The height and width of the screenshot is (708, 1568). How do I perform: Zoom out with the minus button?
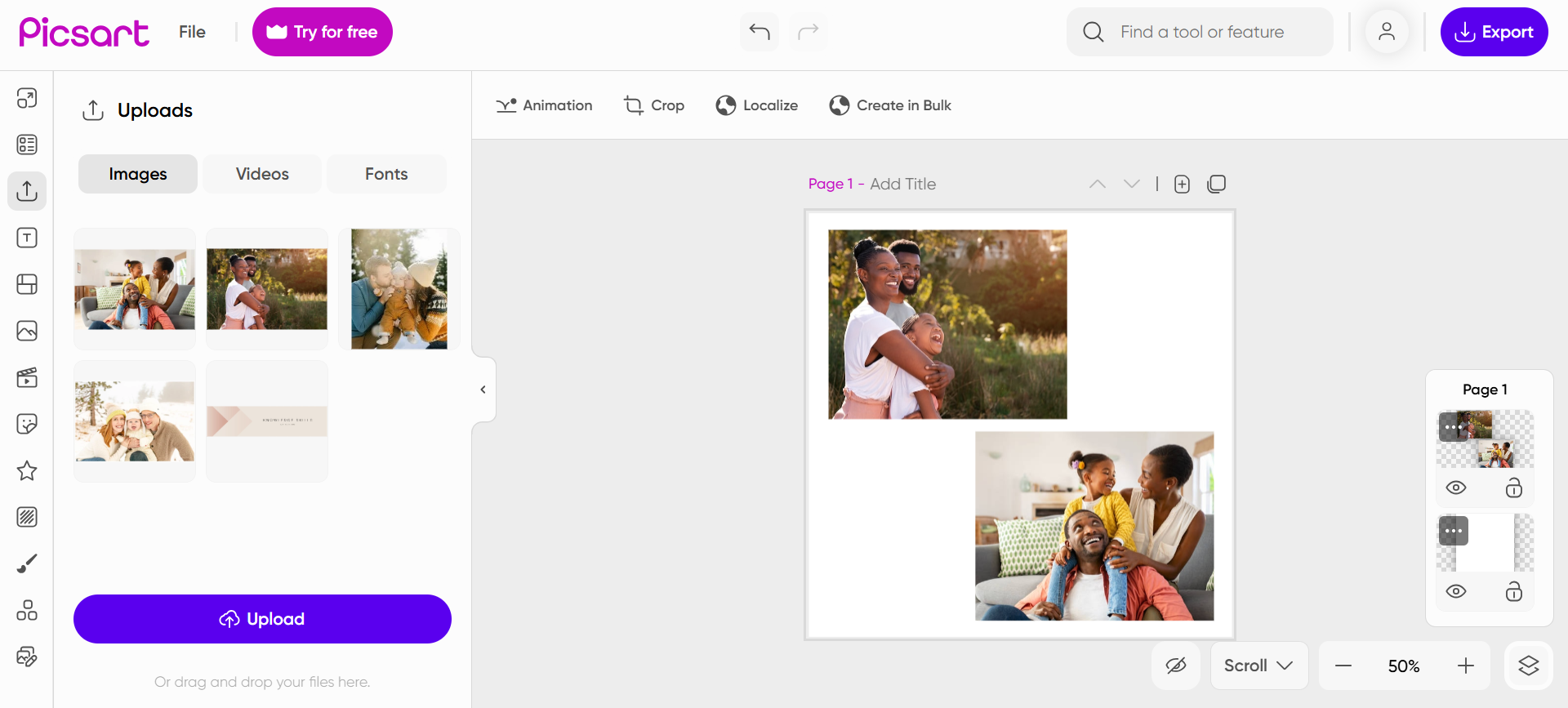1343,666
